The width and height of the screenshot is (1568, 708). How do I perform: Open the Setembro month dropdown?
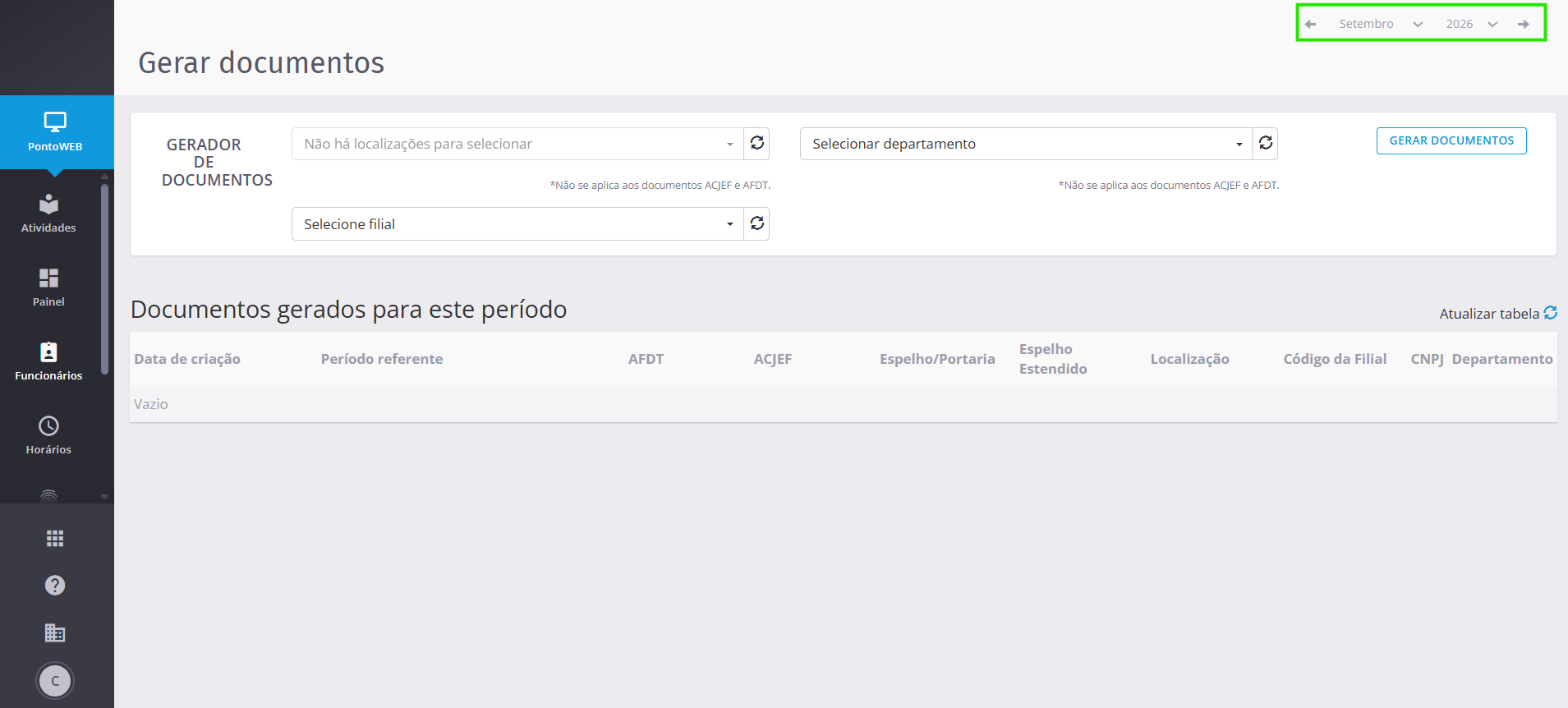[1381, 24]
